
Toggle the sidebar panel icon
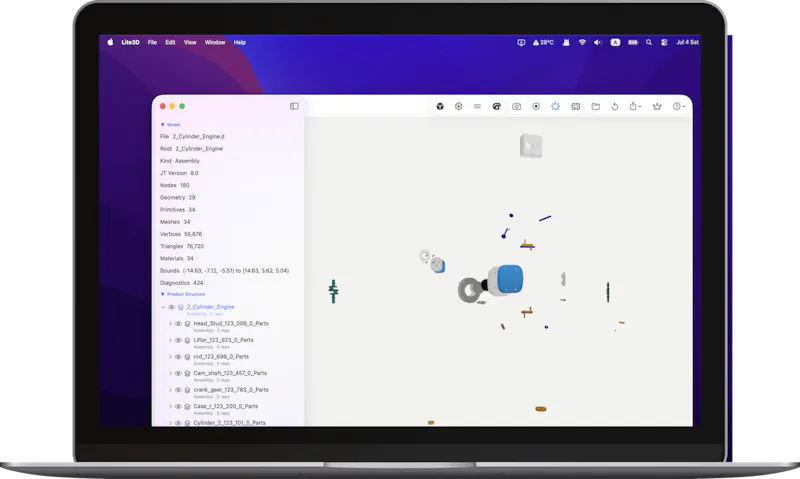(294, 106)
